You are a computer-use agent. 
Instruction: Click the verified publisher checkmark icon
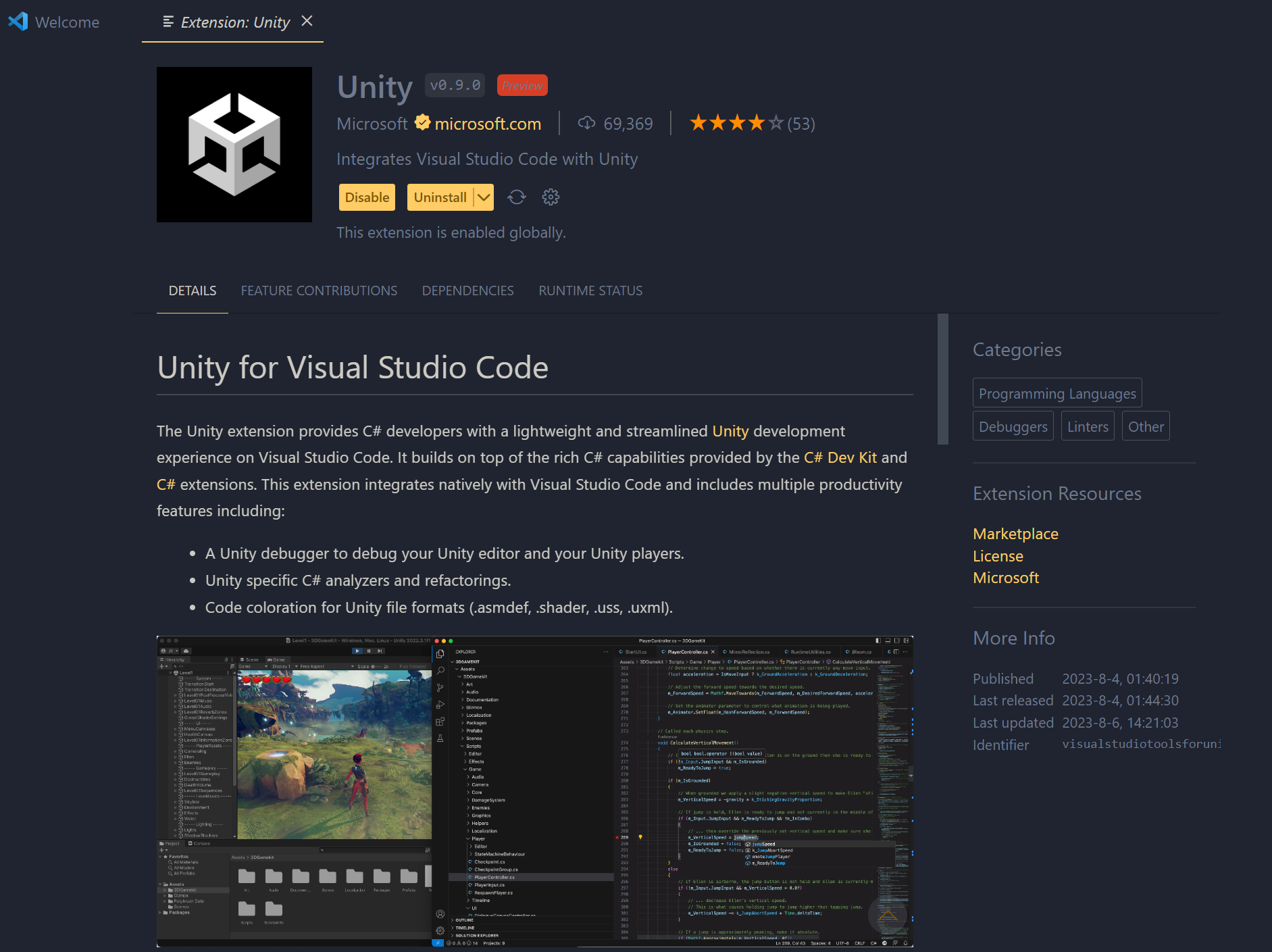coord(423,122)
